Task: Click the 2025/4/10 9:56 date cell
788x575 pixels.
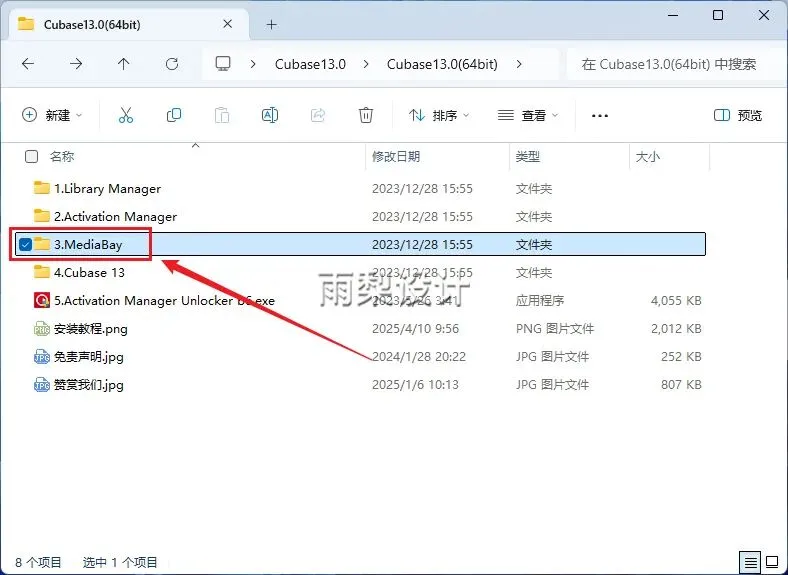Action: [x=416, y=329]
